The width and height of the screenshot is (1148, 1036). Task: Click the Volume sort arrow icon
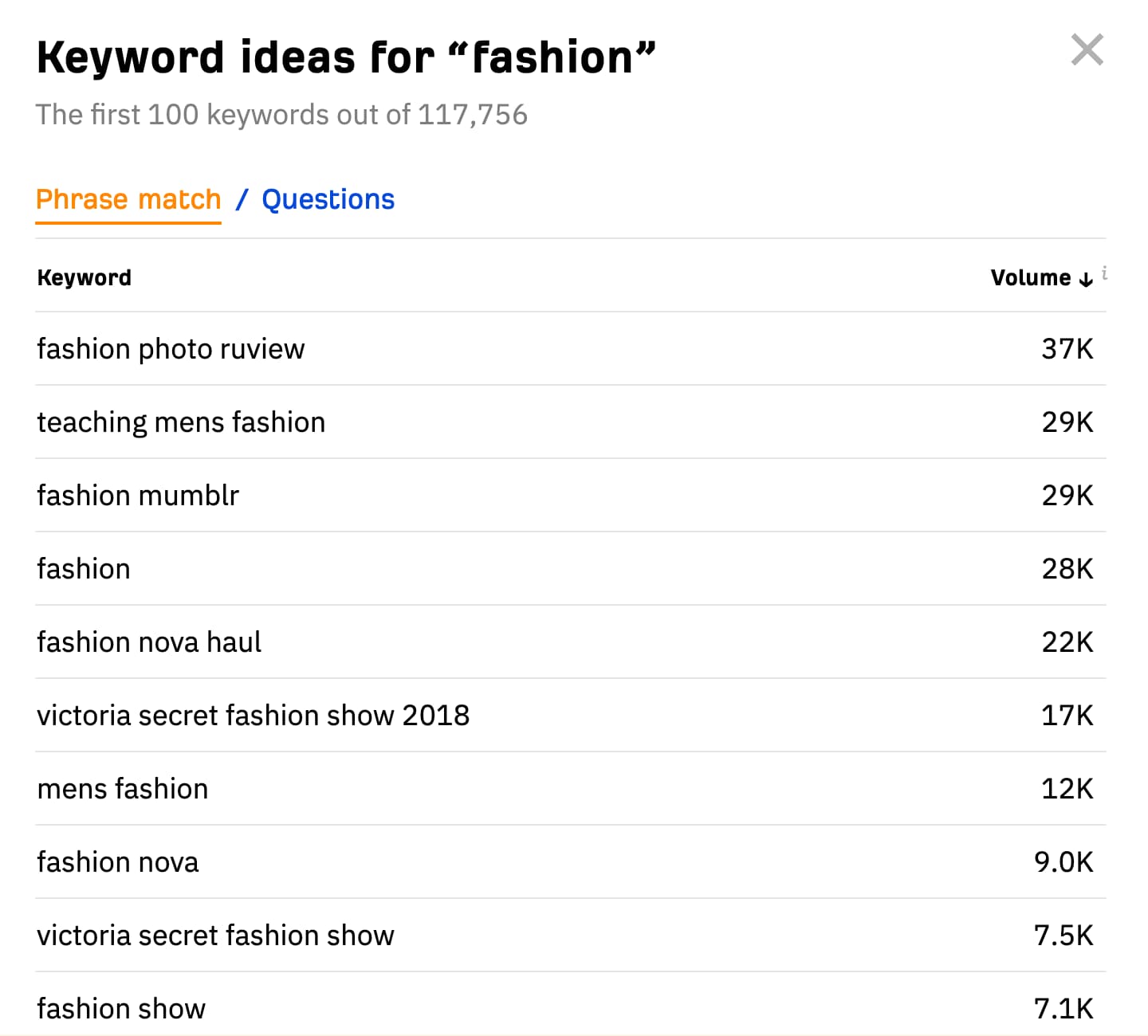pos(1084,279)
